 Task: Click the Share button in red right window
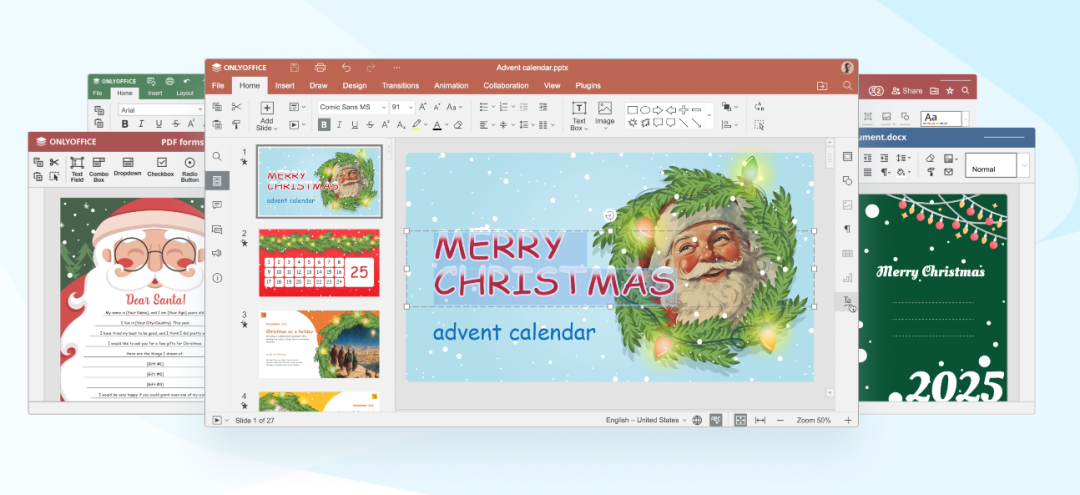[x=906, y=91]
